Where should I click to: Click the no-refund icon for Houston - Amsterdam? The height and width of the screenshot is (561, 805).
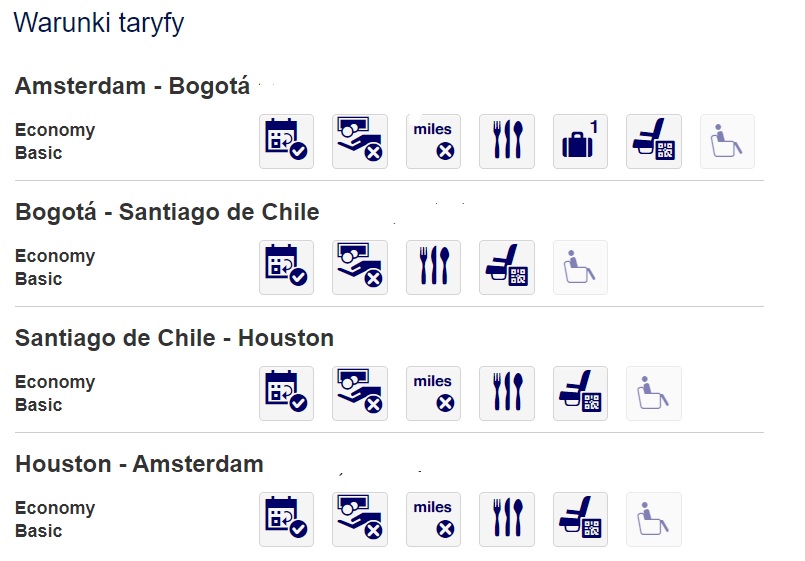[x=360, y=519]
